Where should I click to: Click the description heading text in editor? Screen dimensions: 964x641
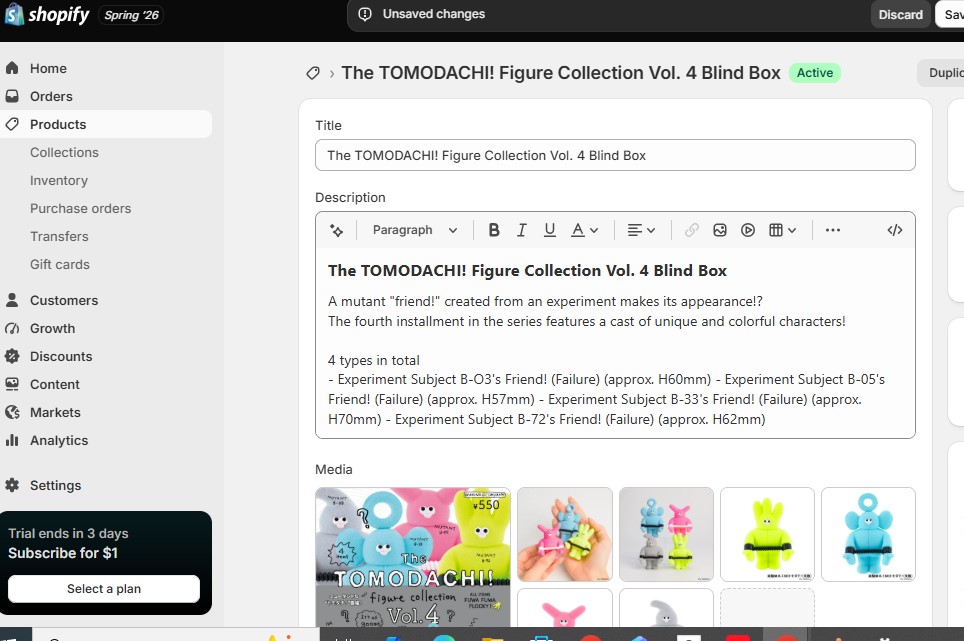(527, 270)
